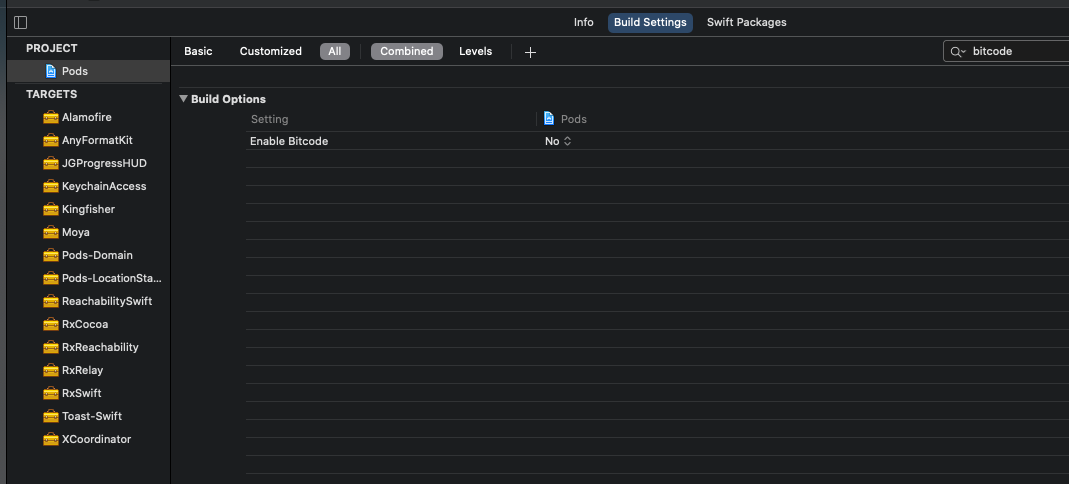Screen dimensions: 1069x484
Task: Click the KeychainAccess target toolbox icon
Action: (50, 186)
